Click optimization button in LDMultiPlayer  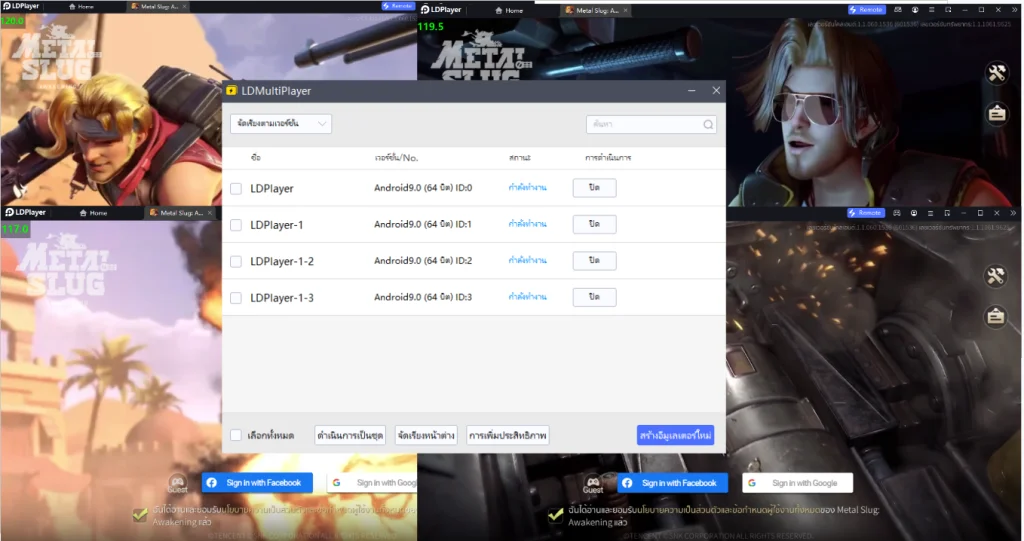pos(507,435)
